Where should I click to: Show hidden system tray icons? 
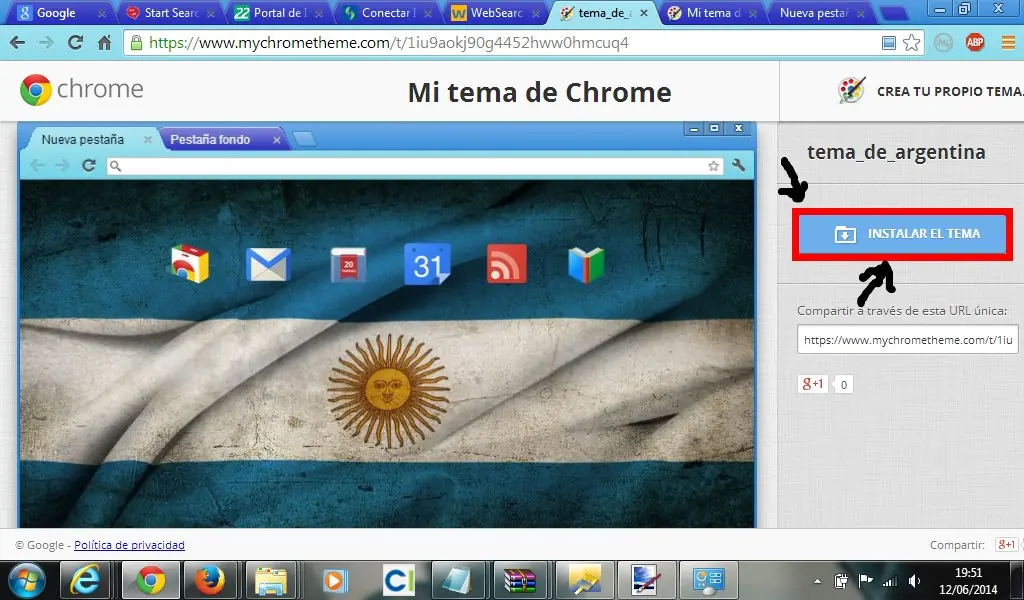click(x=817, y=580)
